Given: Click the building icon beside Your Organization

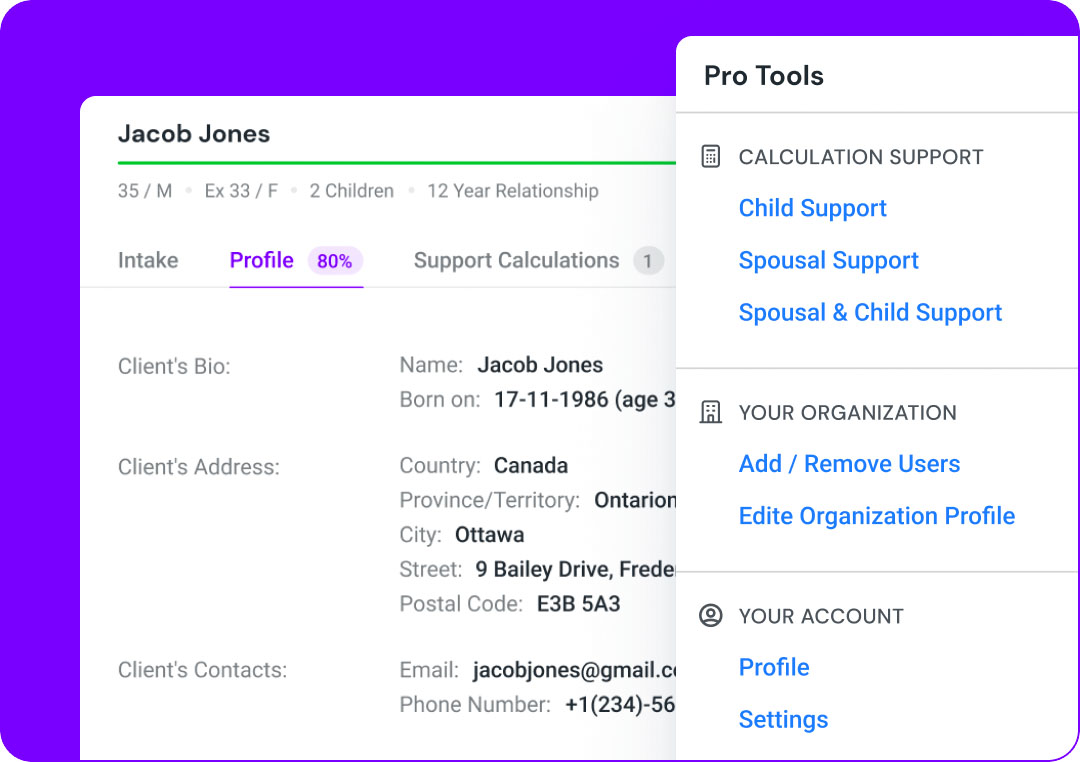Looking at the screenshot, I should pyautogui.click(x=711, y=413).
